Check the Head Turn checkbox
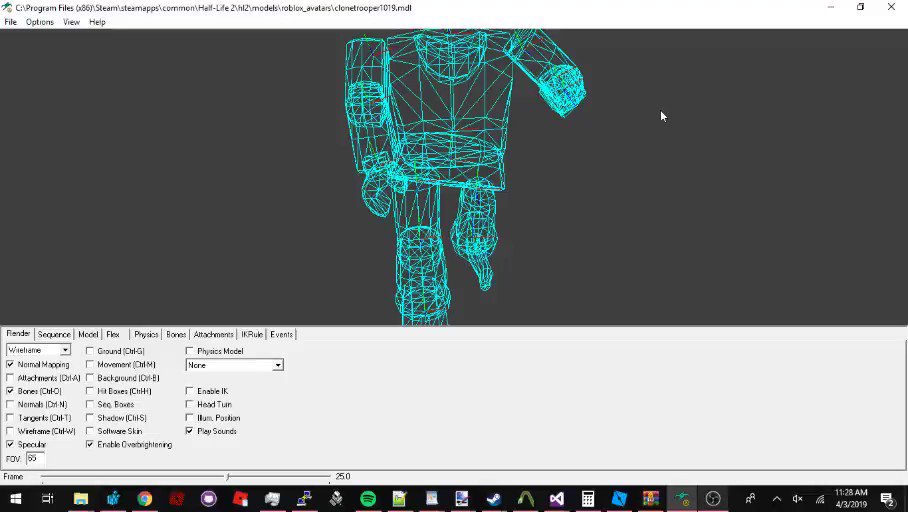This screenshot has width=908, height=512. [189, 404]
